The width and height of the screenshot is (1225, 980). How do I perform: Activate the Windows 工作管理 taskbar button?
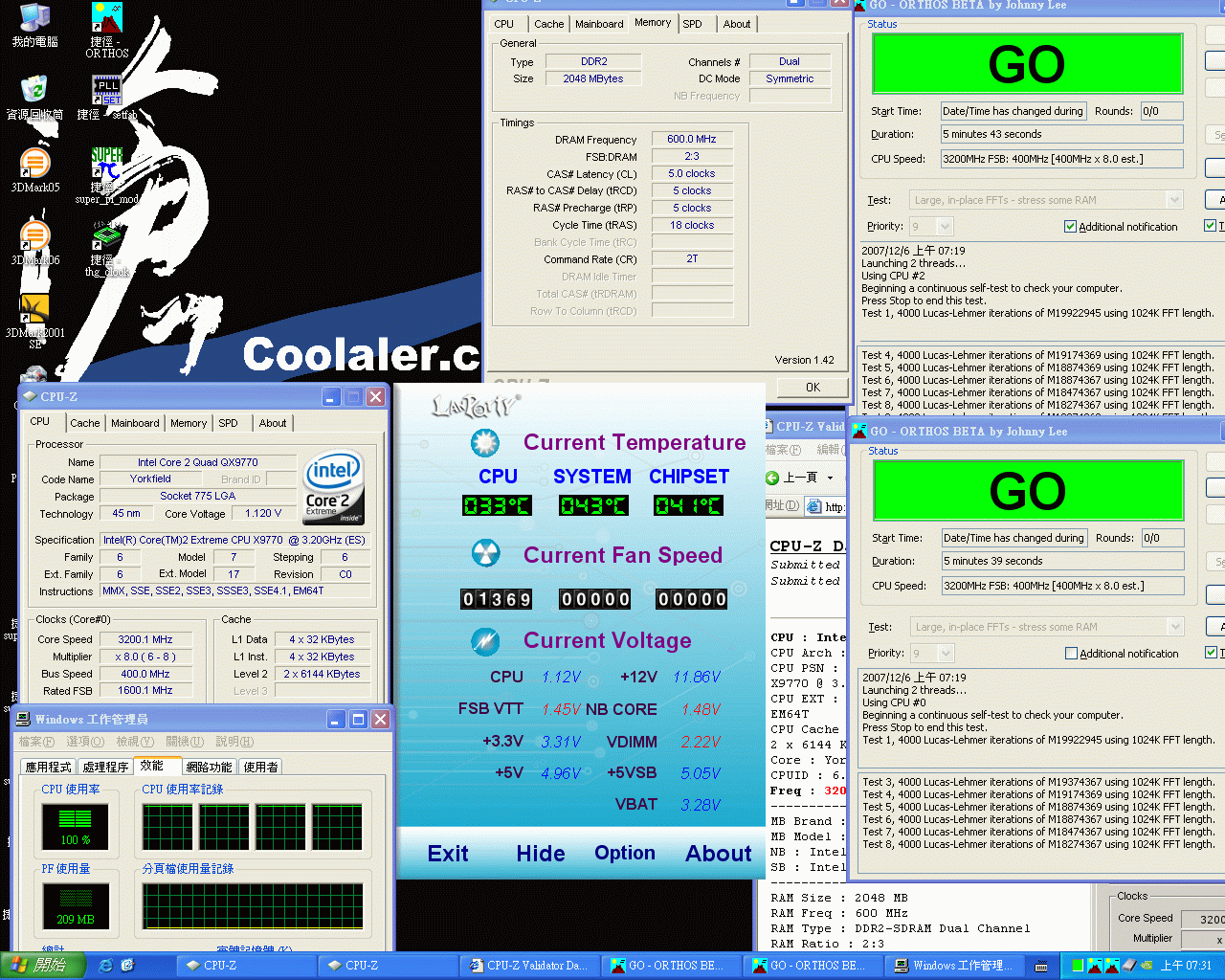(954, 966)
